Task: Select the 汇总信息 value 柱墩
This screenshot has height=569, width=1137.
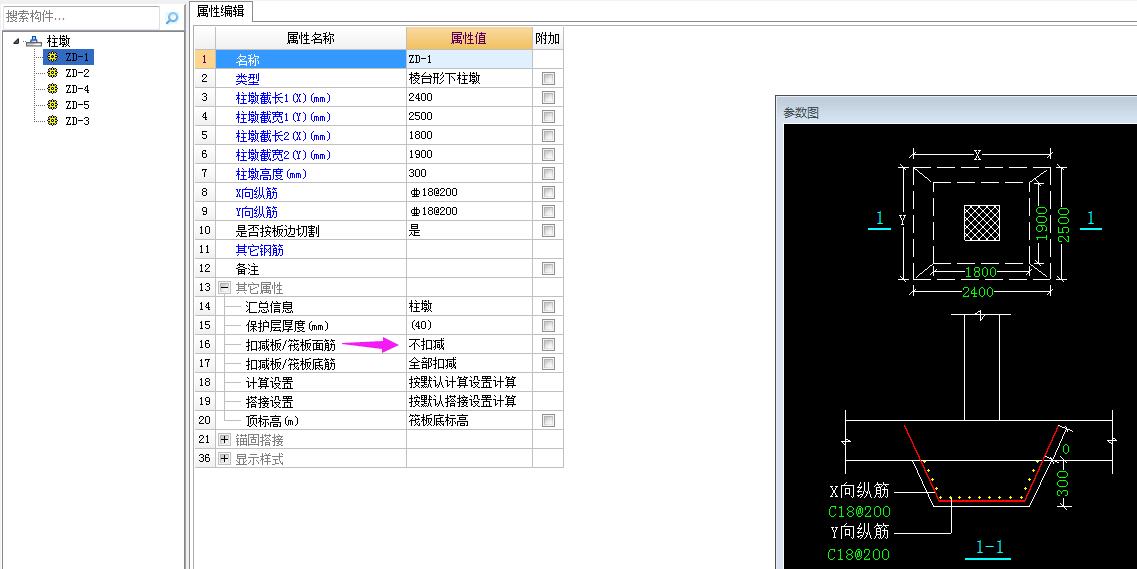Action: [x=469, y=307]
